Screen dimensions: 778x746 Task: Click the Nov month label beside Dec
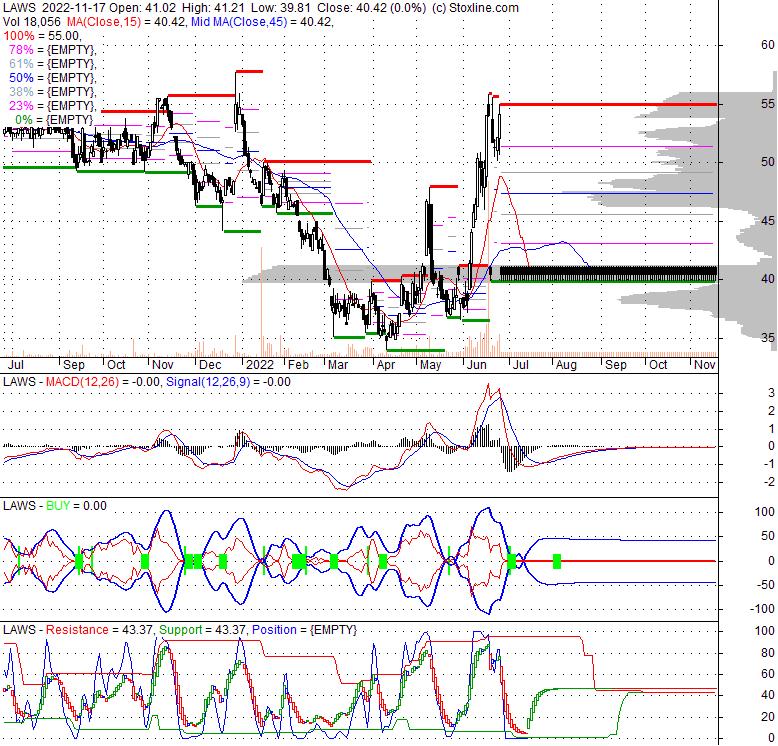tap(163, 365)
